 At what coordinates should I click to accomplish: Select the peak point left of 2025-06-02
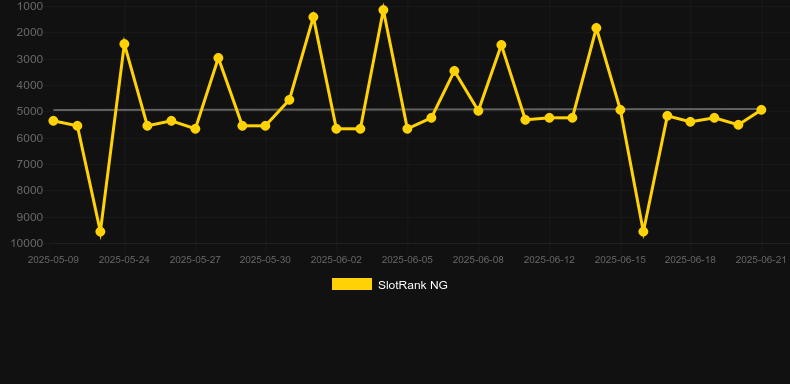[313, 18]
